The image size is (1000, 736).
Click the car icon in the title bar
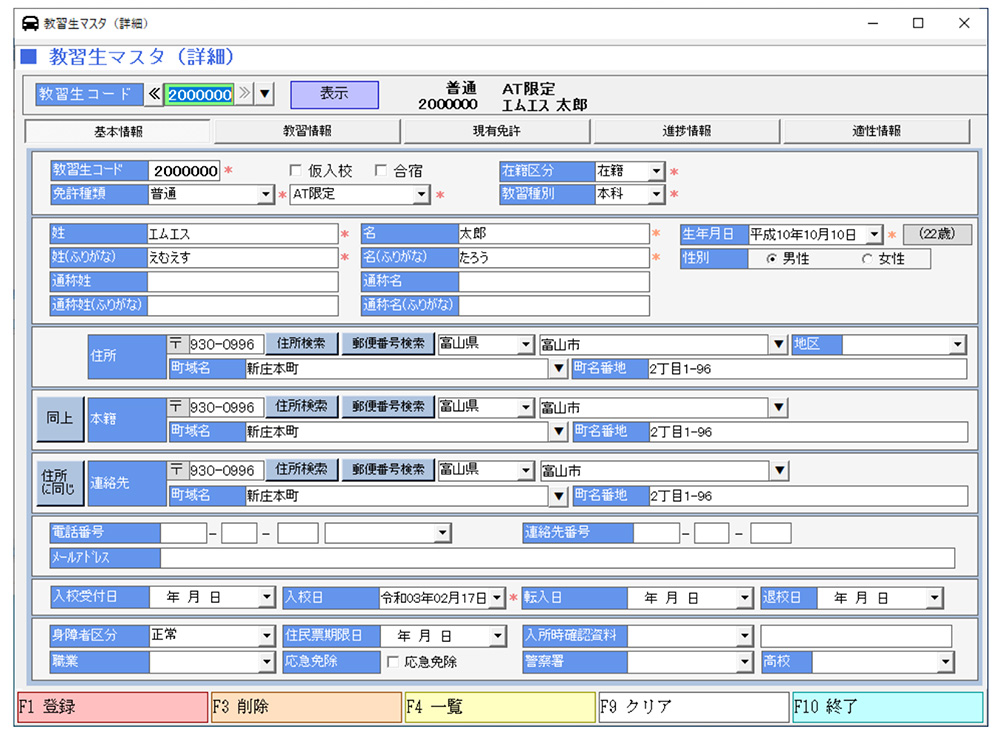30,24
